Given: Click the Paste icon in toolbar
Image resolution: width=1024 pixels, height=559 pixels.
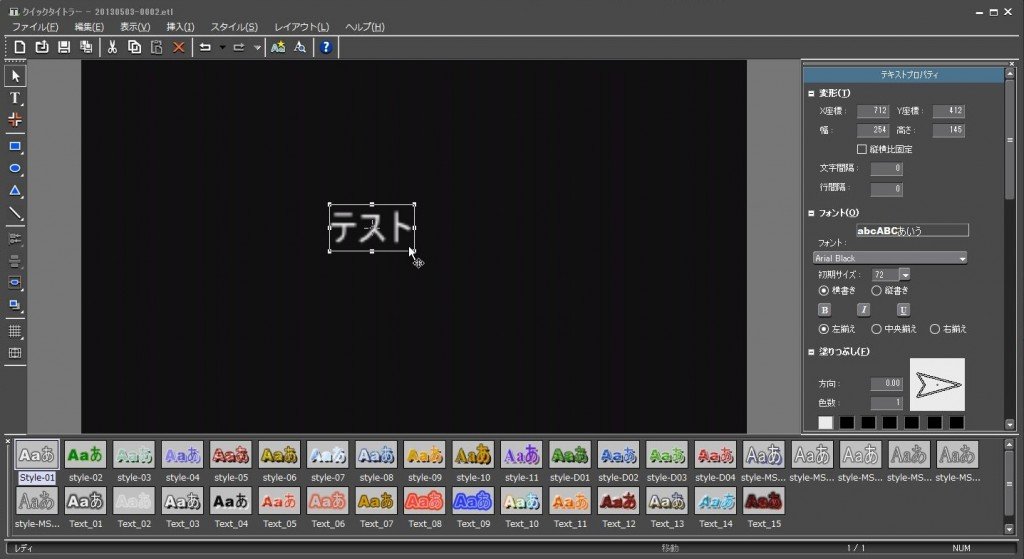Looking at the screenshot, I should click(157, 47).
